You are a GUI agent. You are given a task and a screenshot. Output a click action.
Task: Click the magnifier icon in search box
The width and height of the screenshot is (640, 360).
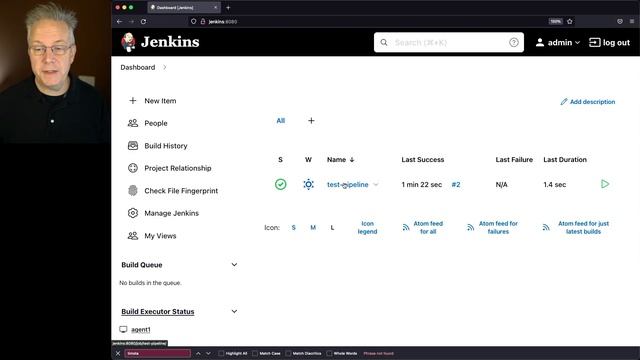coord(384,42)
